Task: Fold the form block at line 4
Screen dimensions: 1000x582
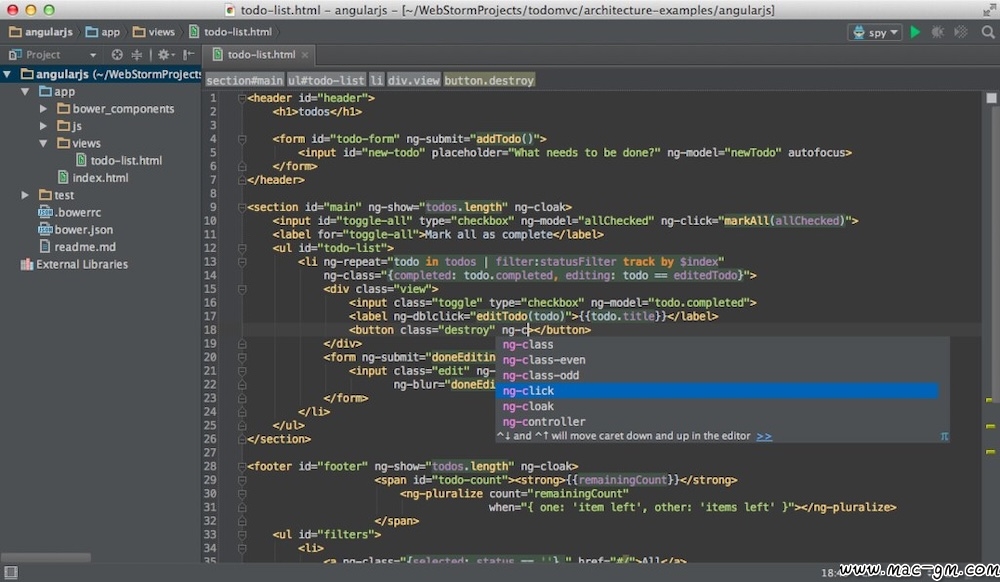Action: (x=242, y=139)
